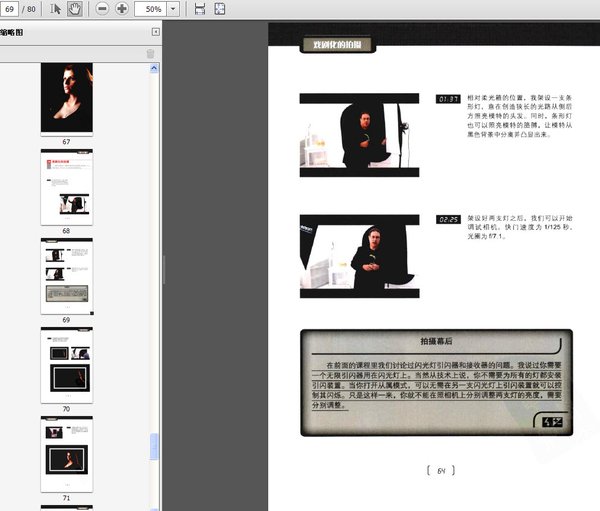Image resolution: width=600 pixels, height=511 pixels.
Task: Click the page number field showing 69
Action: 9,9
